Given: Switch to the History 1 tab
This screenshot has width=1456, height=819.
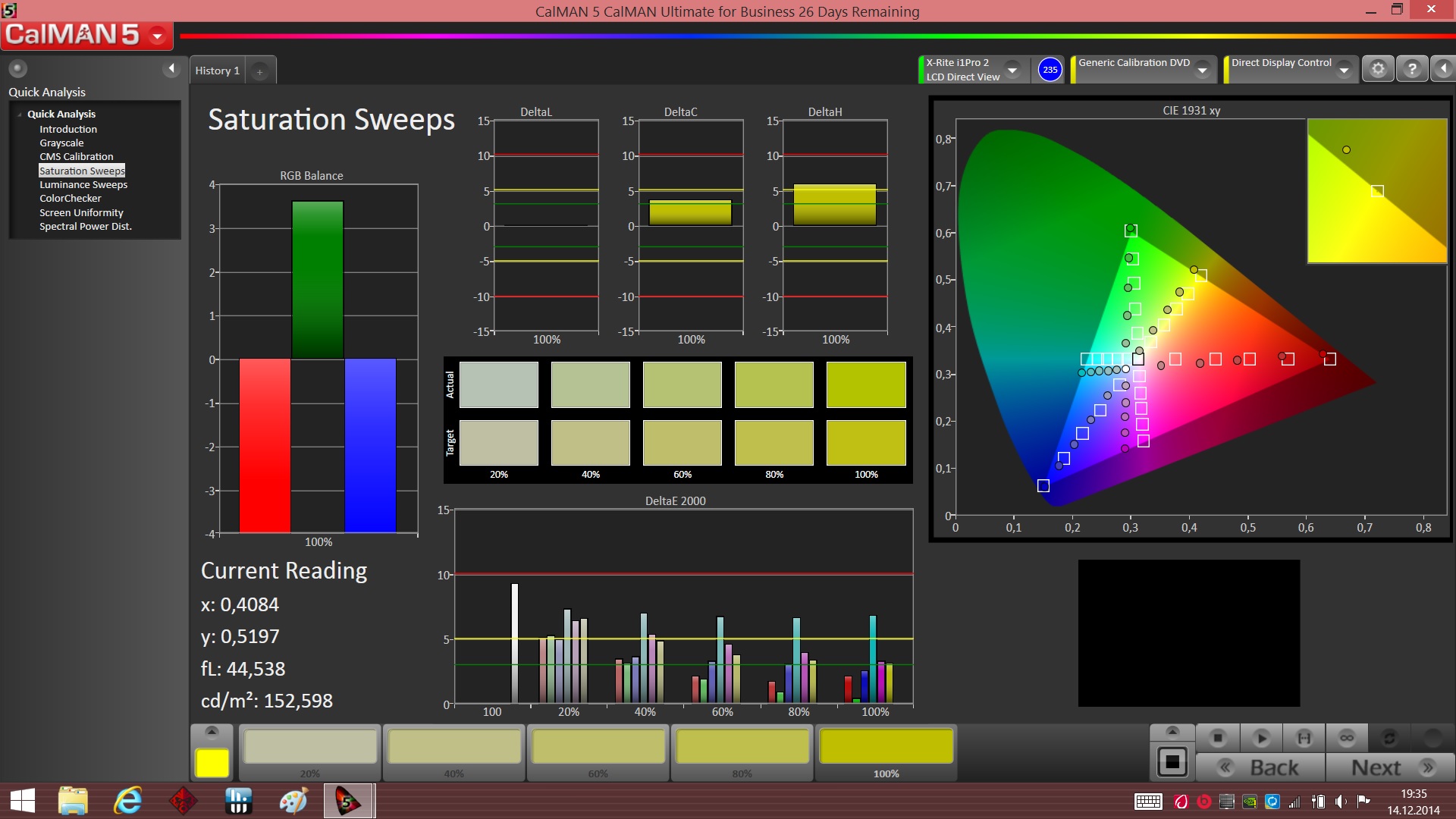Looking at the screenshot, I should coord(217,71).
